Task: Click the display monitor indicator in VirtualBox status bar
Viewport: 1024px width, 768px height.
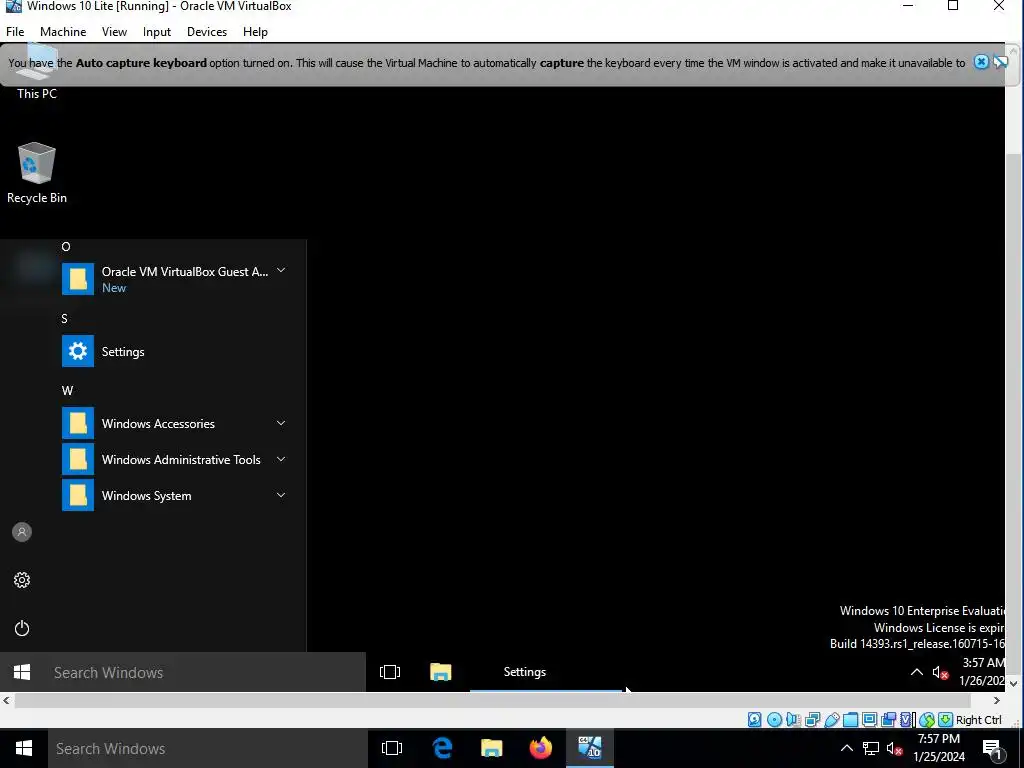Action: 869,720
